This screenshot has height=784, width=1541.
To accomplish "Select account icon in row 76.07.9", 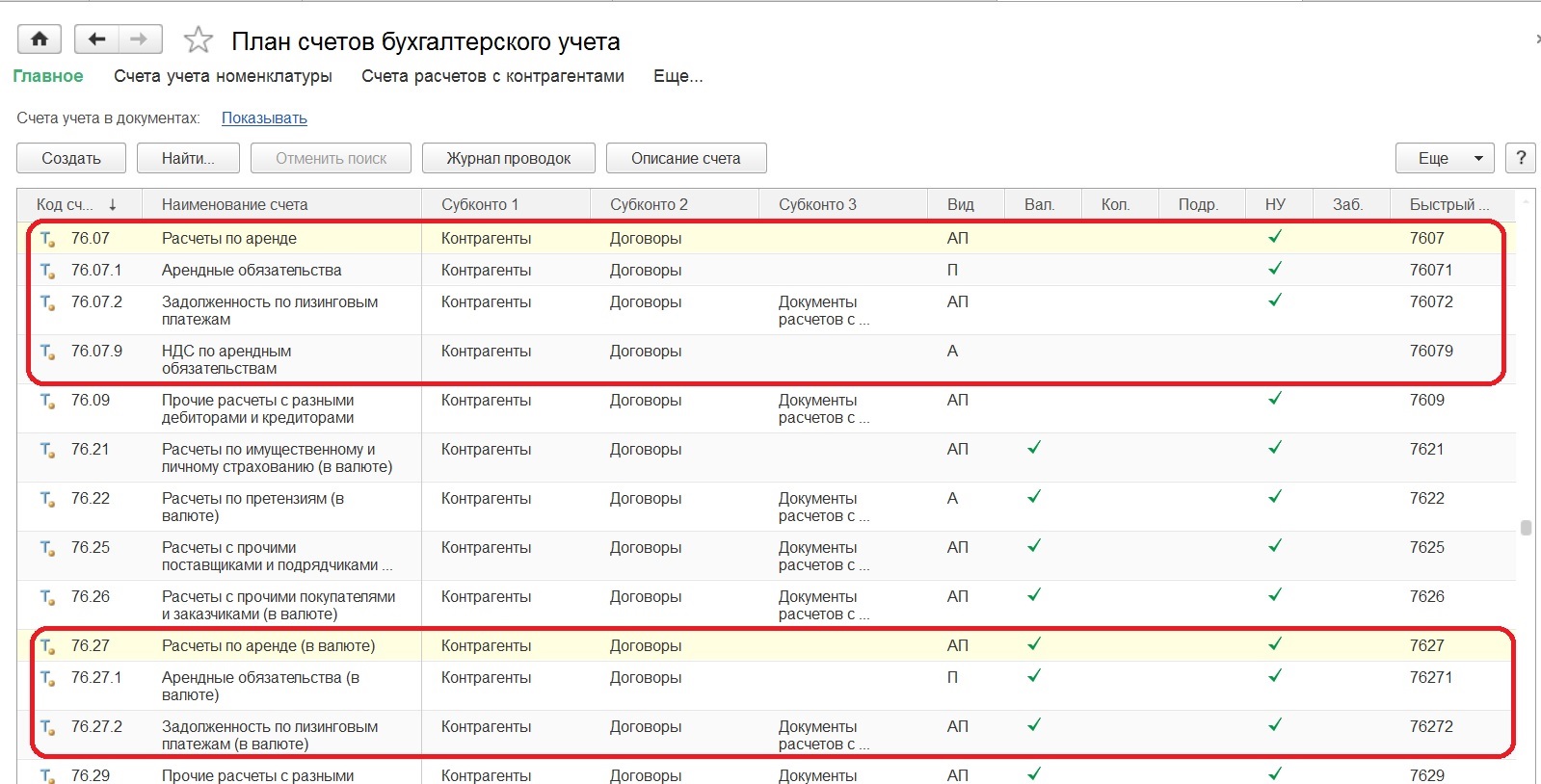I will [47, 352].
